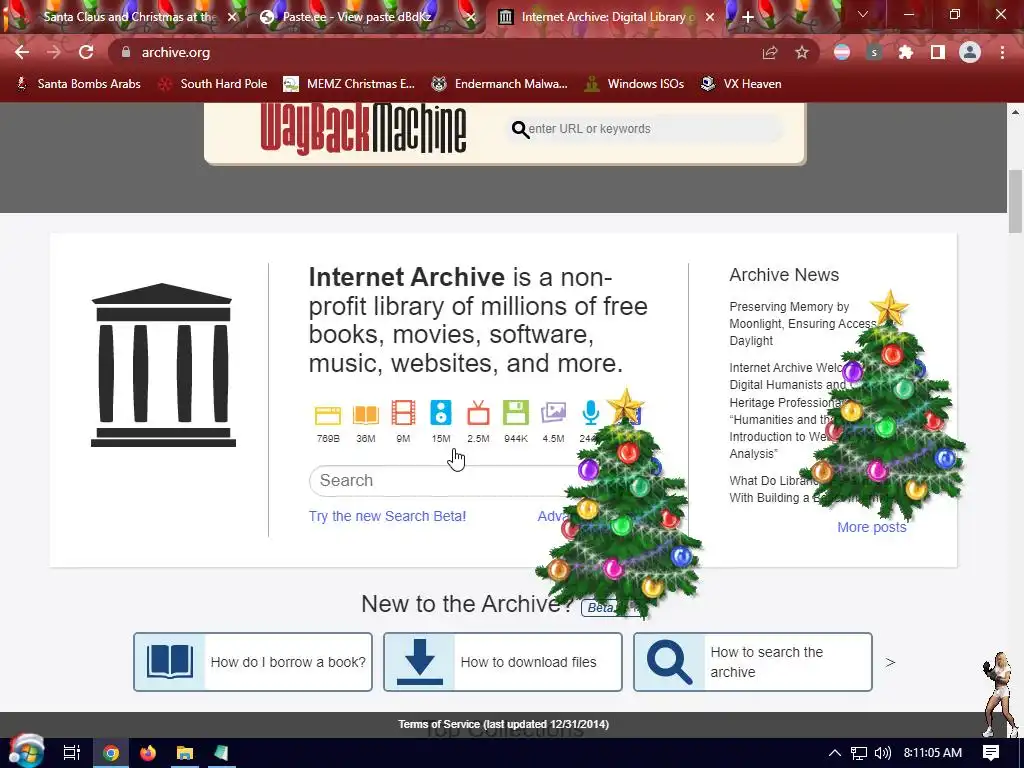
Task: Open Santa Bombs Arabs bookmark
Action: click(78, 84)
